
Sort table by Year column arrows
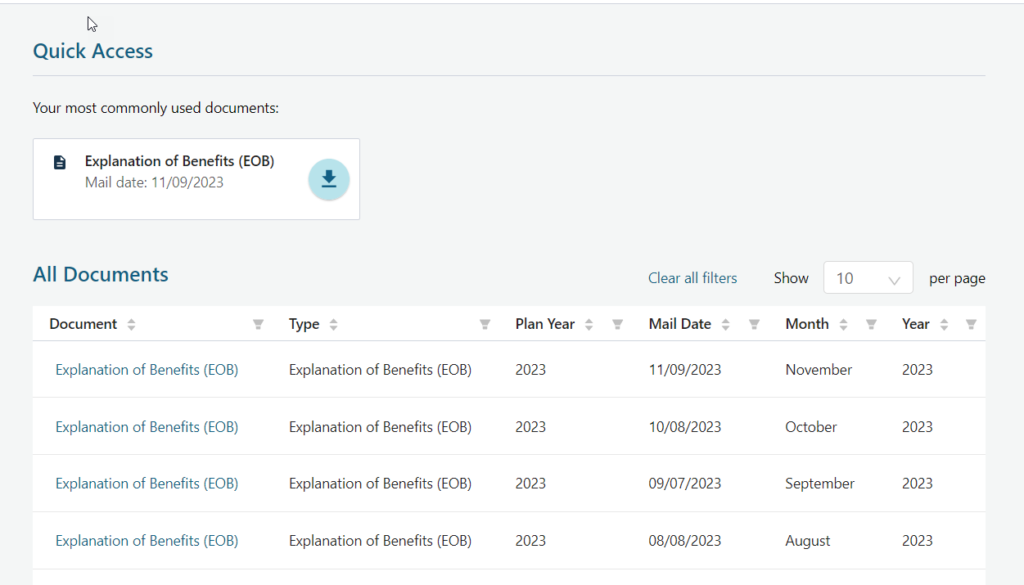pyautogui.click(x=944, y=324)
